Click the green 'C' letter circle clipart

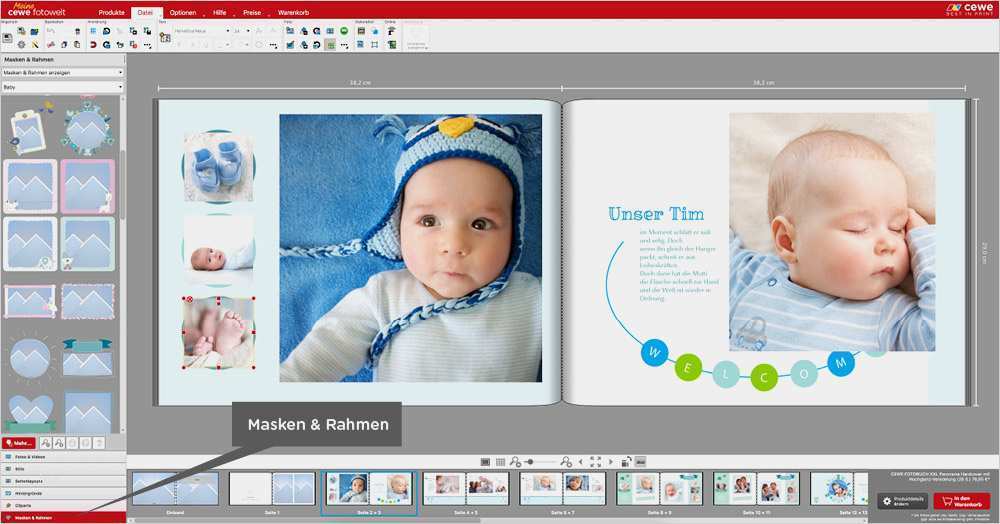[x=764, y=377]
